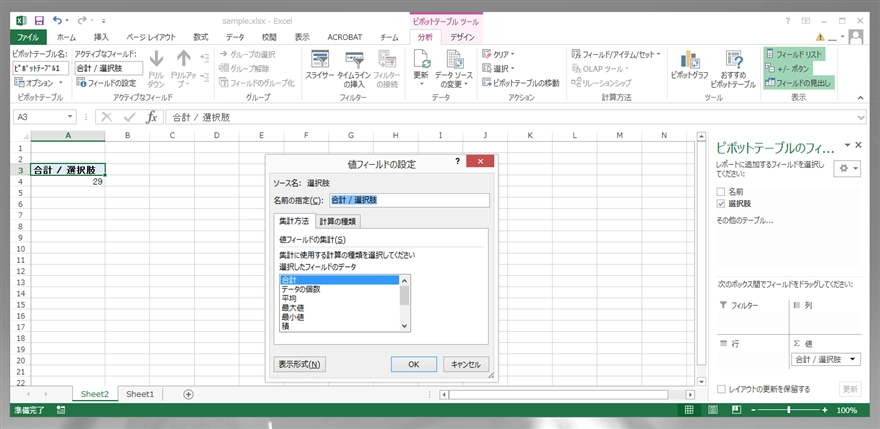The width and height of the screenshot is (880, 429).
Task: Click the 表示形式(N) button
Action: coord(300,364)
